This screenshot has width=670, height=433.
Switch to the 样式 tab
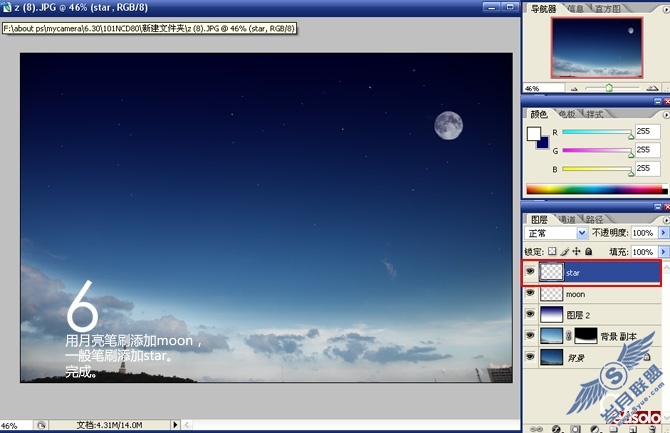point(594,114)
